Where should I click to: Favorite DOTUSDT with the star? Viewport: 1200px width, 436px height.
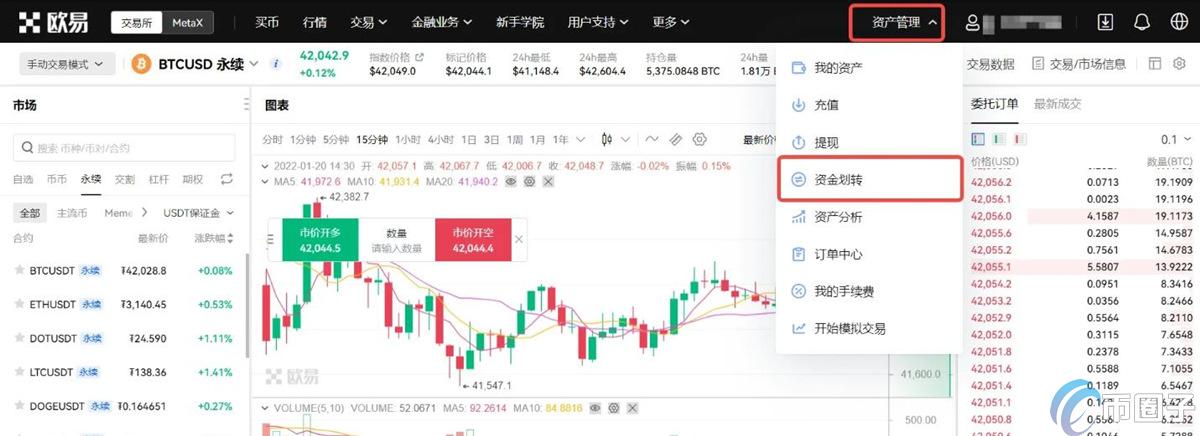coord(18,338)
